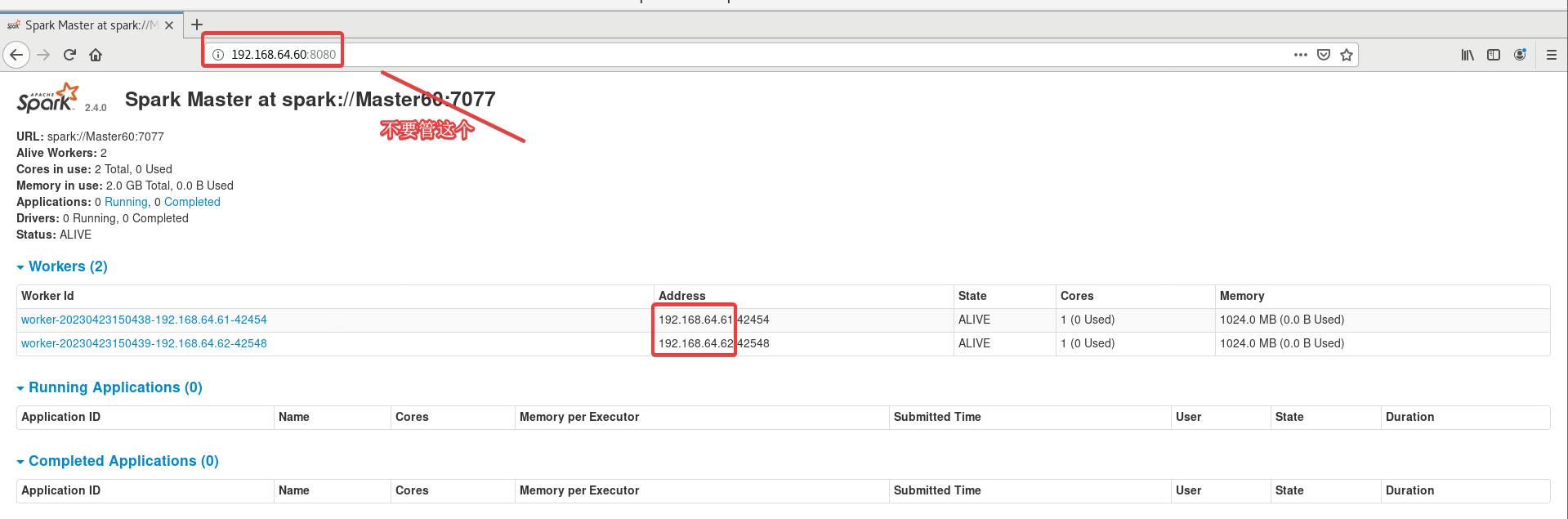1568x519 pixels.
Task: Go back with the browser back arrow
Action: [x=16, y=55]
